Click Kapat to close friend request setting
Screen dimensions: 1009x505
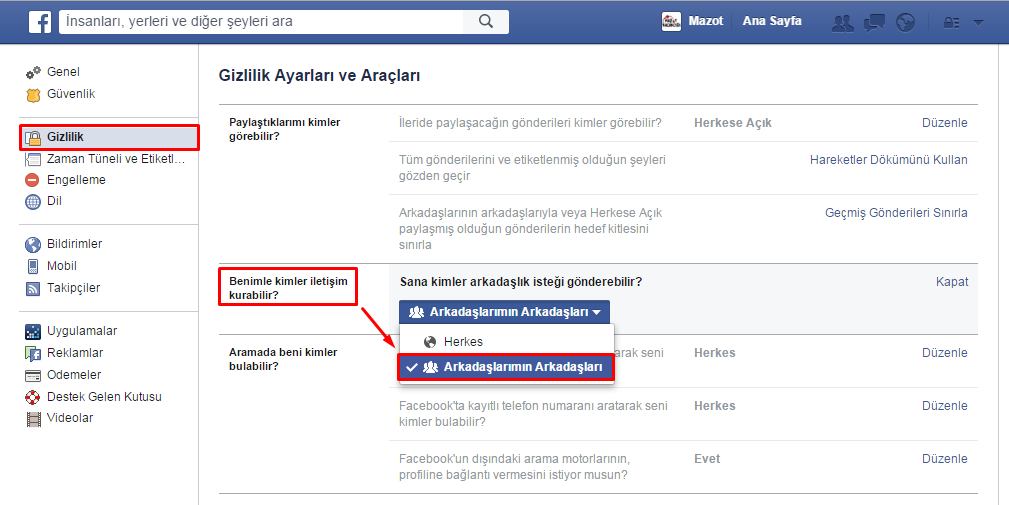point(951,282)
